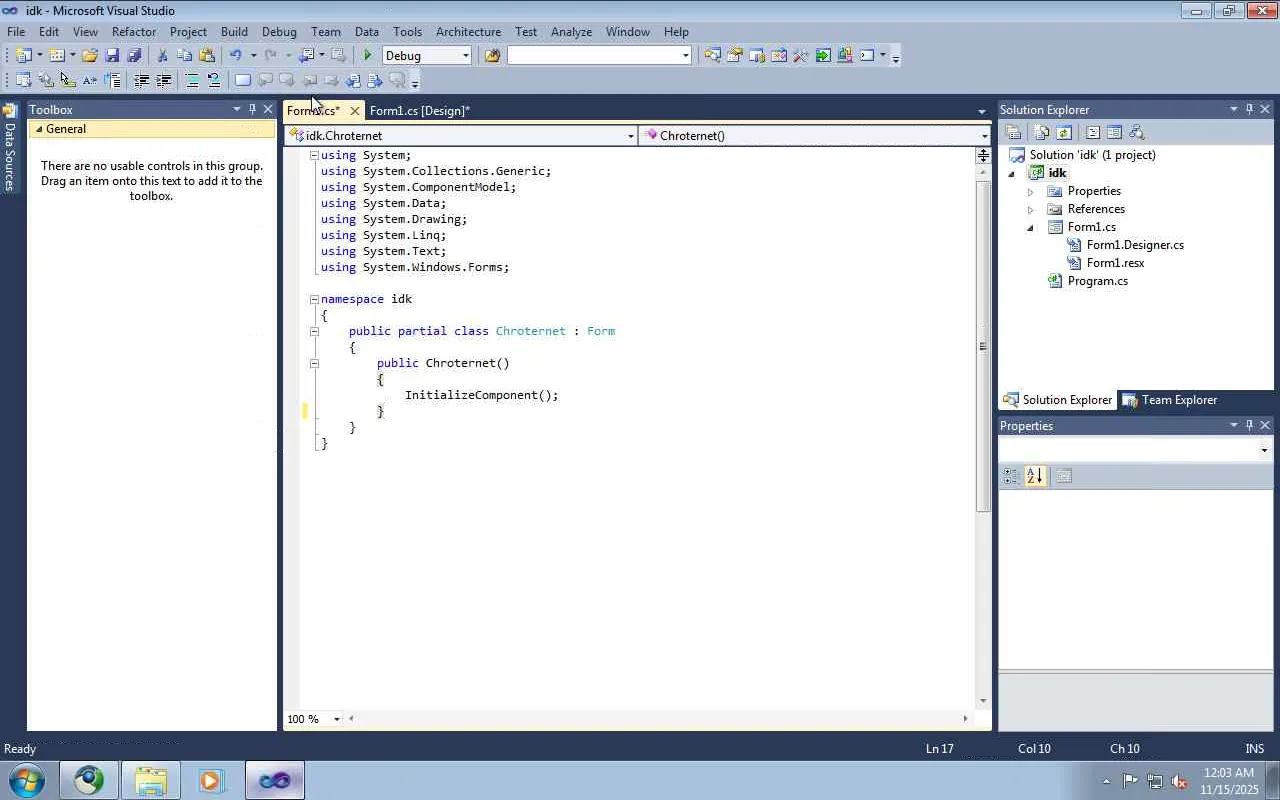Select Program.cs in Solution Explorer

click(1097, 281)
